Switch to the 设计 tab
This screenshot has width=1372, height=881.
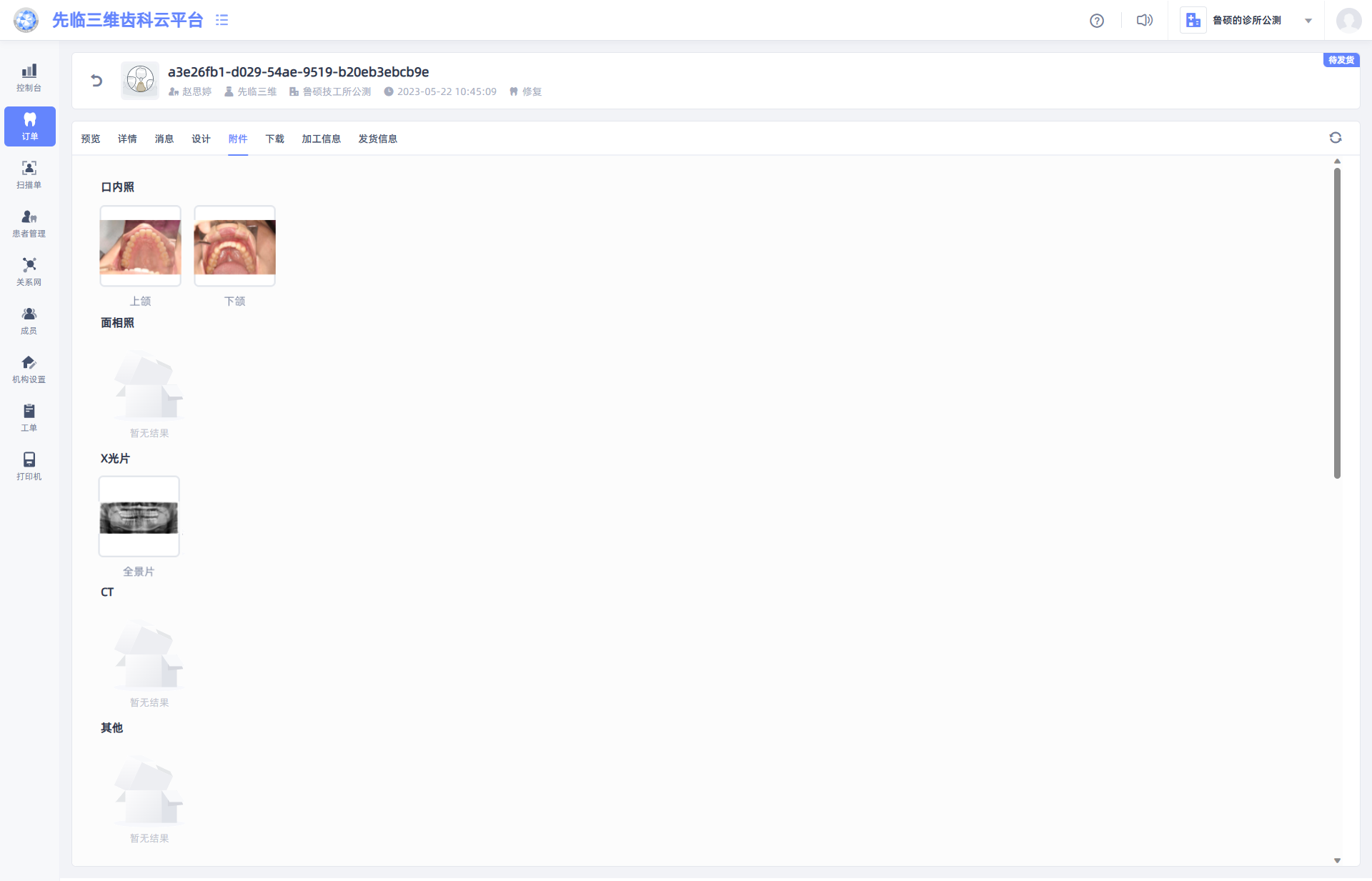(201, 139)
